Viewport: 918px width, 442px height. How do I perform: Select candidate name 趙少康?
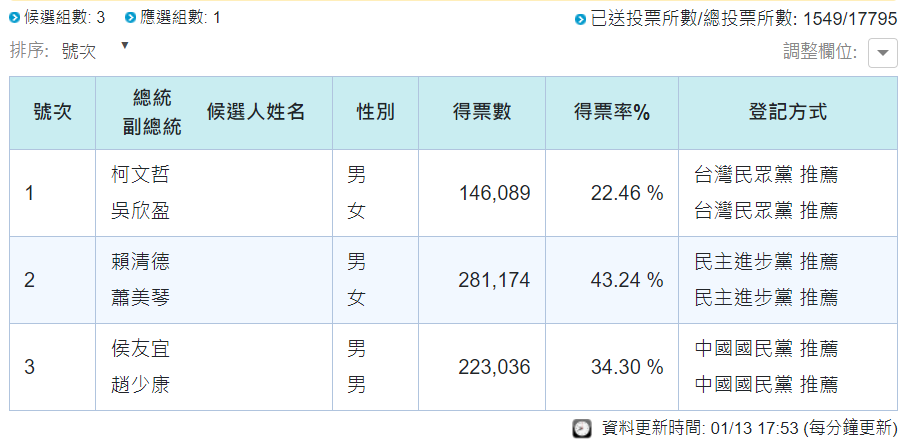pos(141,385)
